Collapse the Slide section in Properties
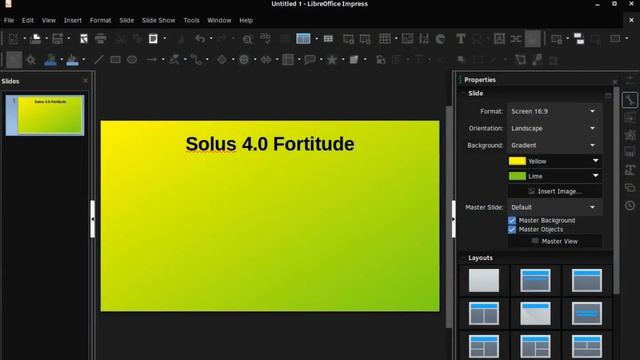This screenshot has width=640, height=360. (x=464, y=93)
